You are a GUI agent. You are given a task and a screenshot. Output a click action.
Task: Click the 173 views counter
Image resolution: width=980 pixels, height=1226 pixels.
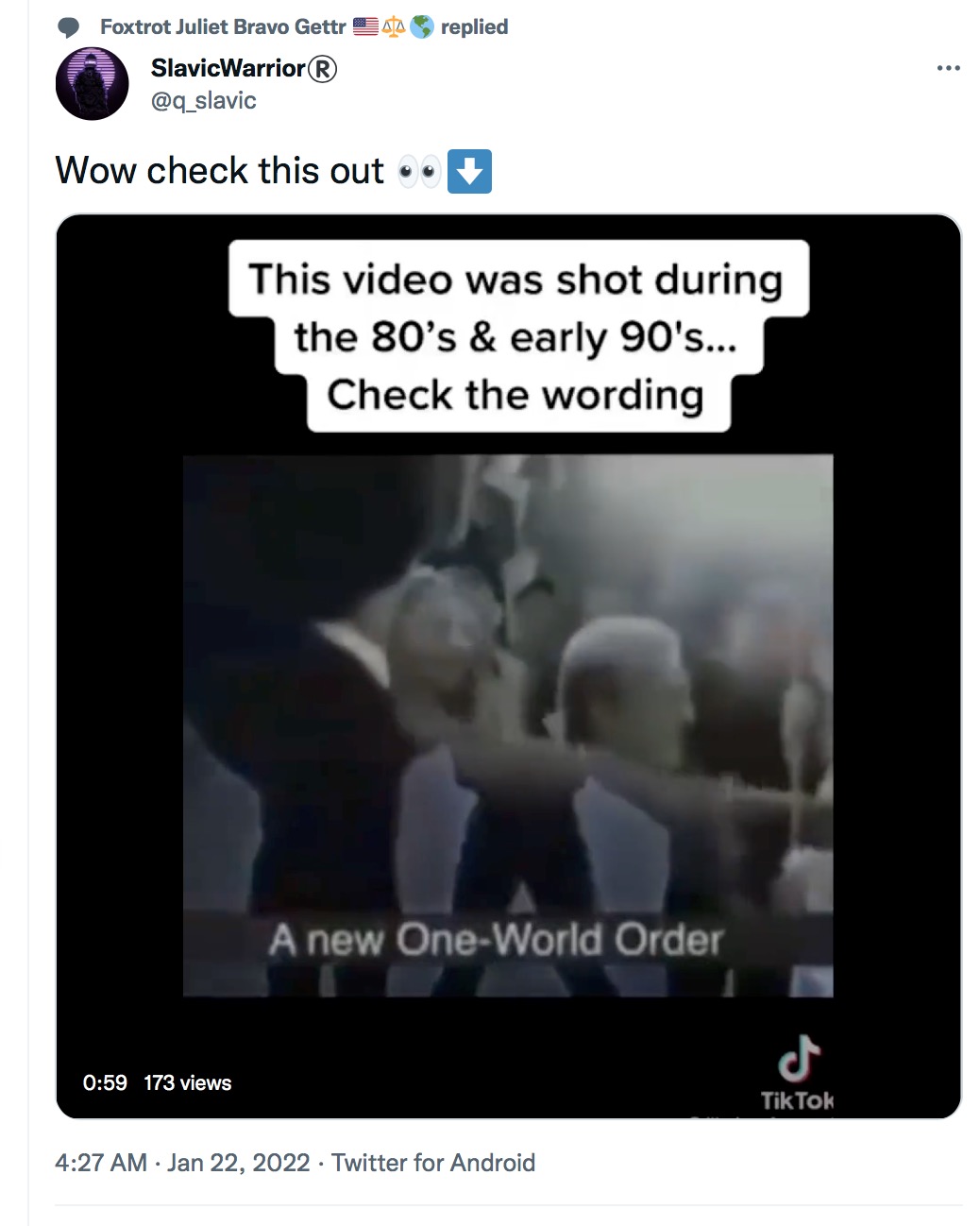pyautogui.click(x=188, y=1082)
